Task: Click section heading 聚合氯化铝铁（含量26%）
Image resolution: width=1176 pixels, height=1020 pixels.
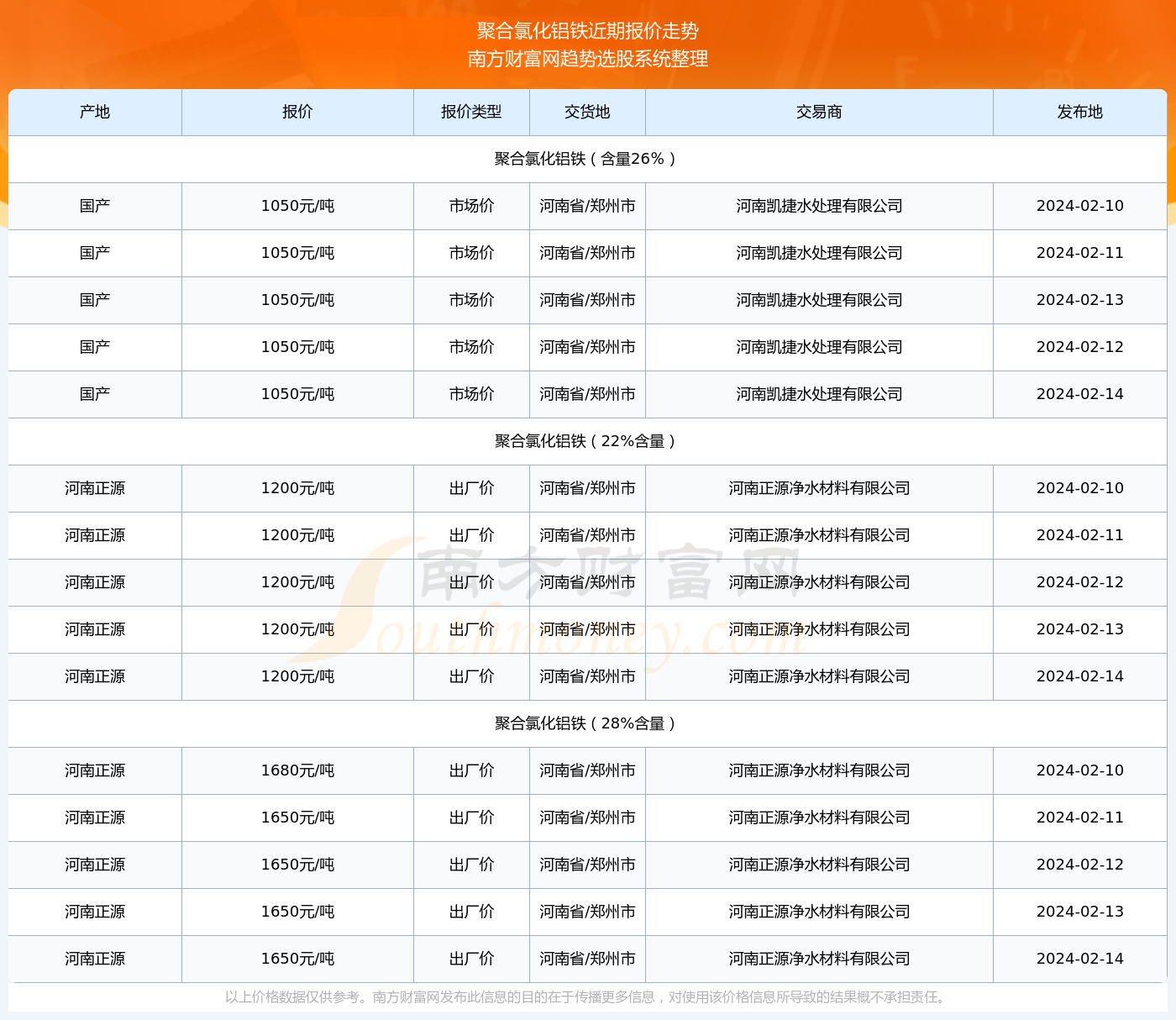Action: click(587, 159)
